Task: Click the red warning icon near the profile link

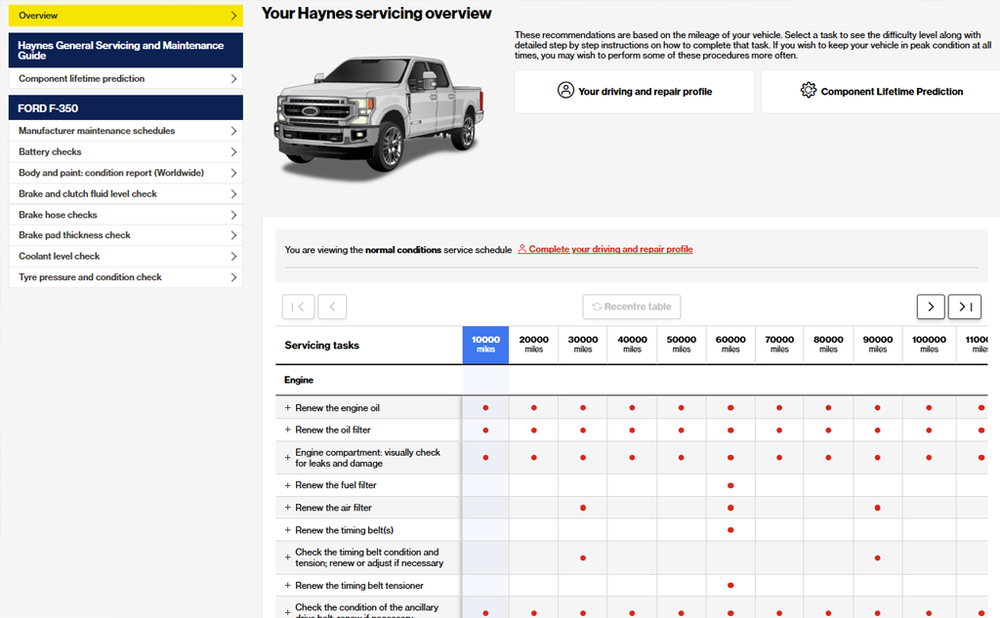Action: coord(523,249)
